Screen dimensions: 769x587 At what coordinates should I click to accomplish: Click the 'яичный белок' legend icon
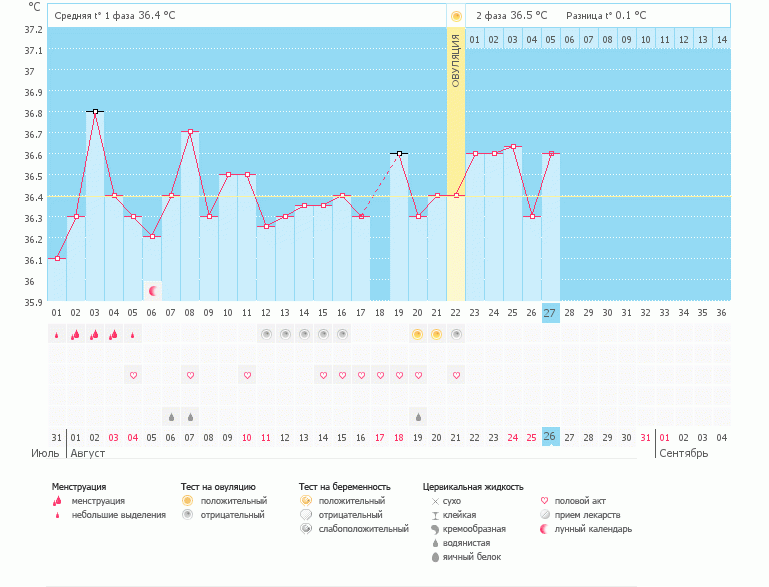coord(435,557)
